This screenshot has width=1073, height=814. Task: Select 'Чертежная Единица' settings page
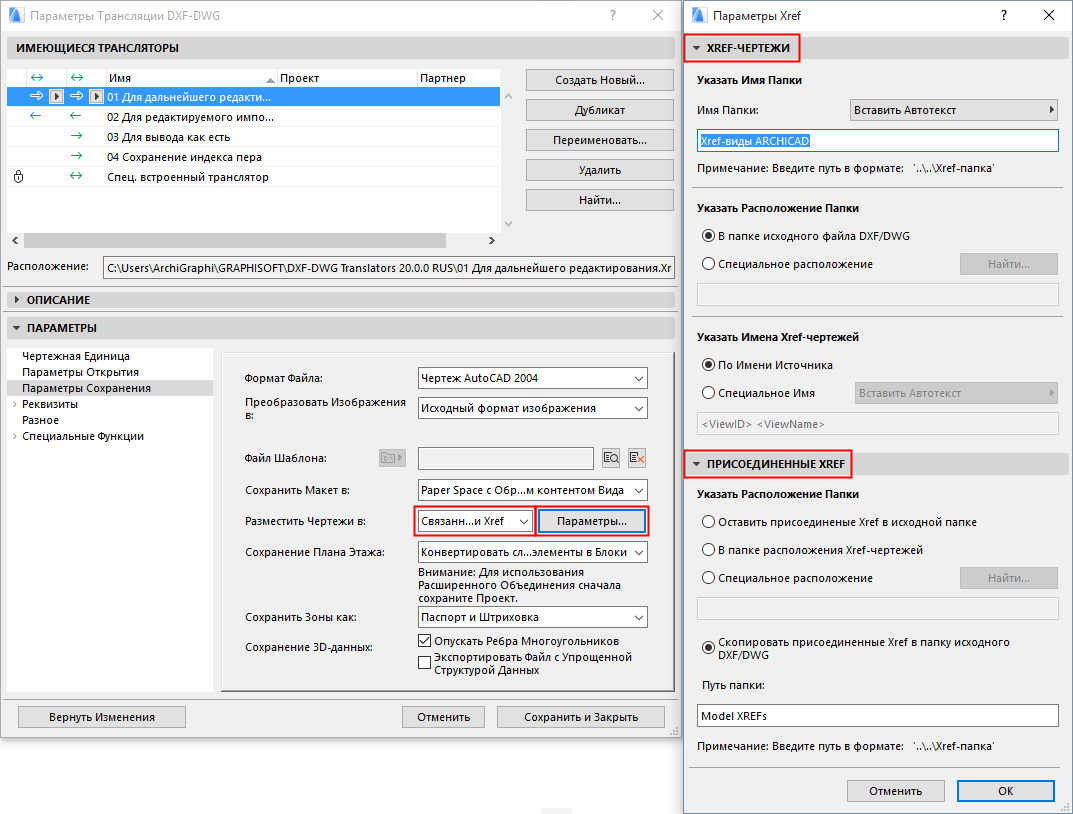pyautogui.click(x=75, y=356)
